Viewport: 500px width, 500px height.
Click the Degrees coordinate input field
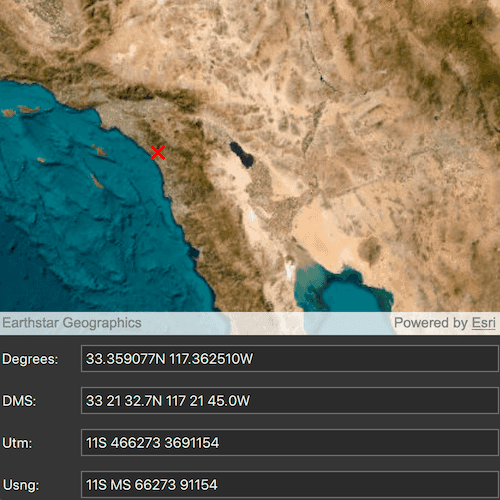coord(290,359)
